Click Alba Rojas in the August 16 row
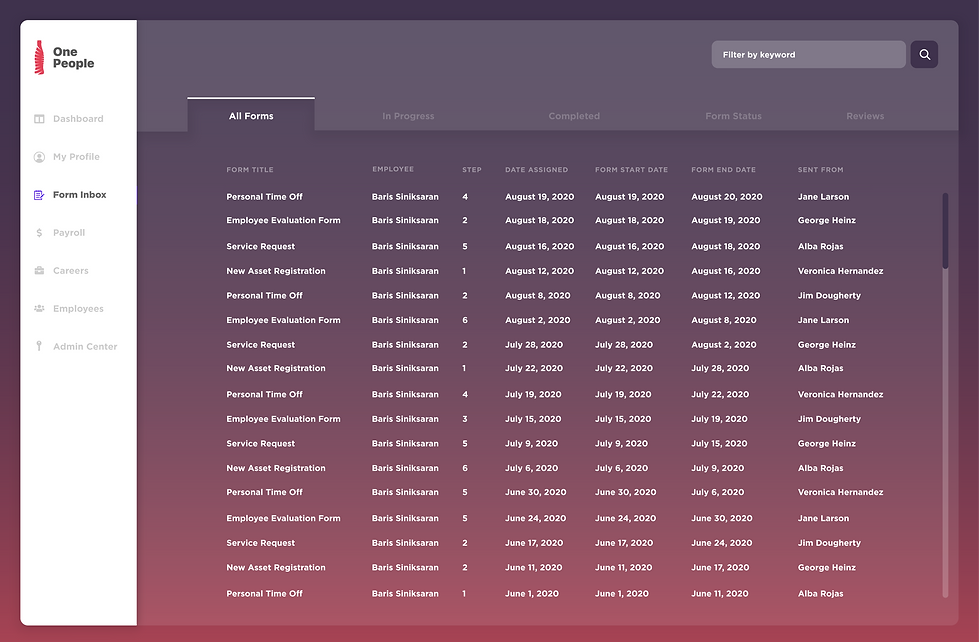 point(820,247)
